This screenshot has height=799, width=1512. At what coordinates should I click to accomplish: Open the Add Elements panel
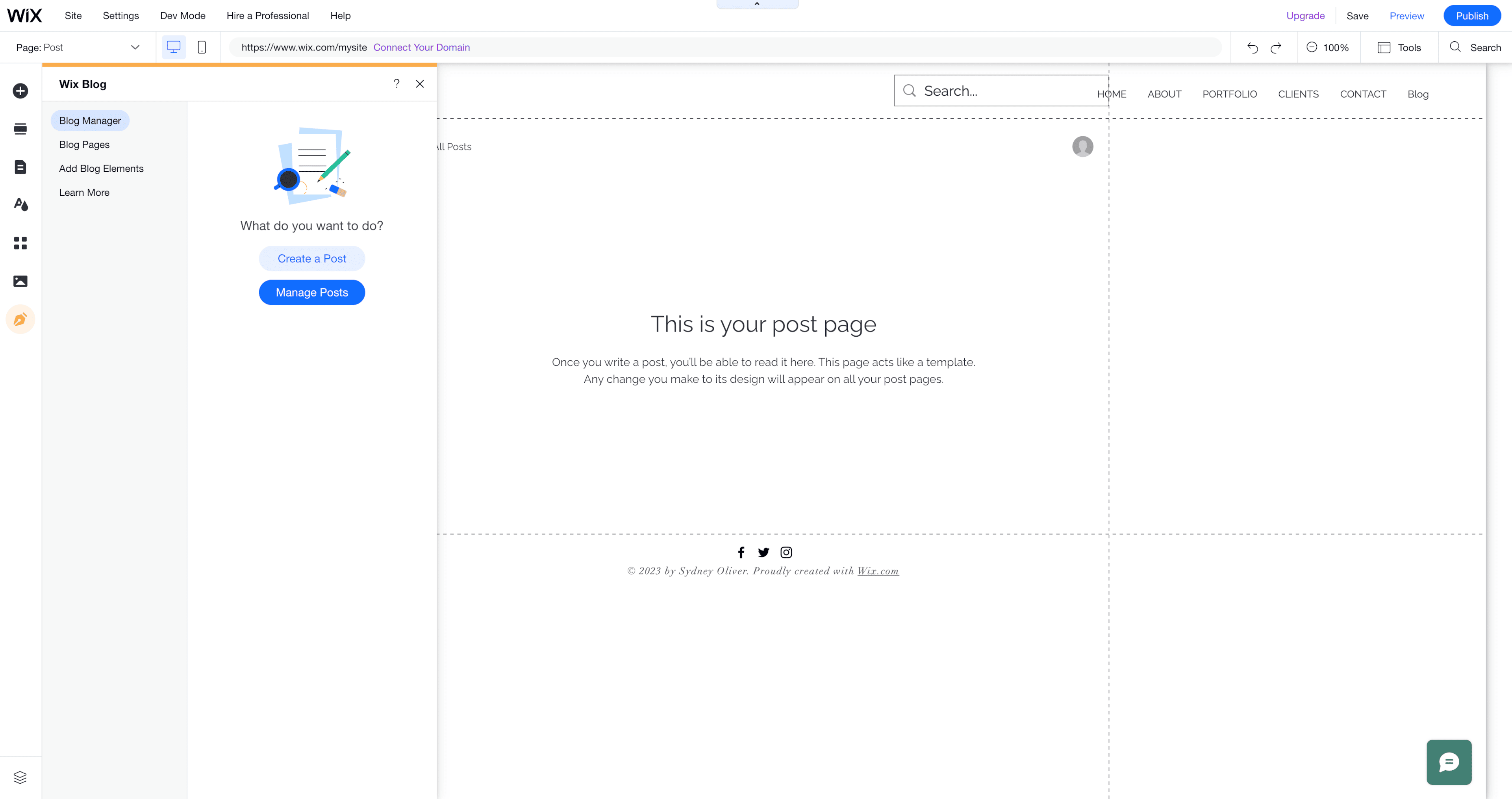[20, 91]
